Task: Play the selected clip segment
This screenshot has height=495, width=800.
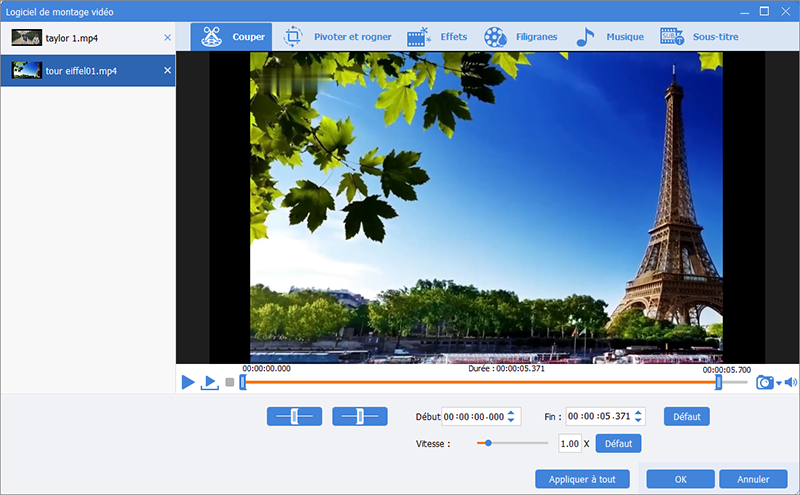Action: pyautogui.click(x=210, y=382)
